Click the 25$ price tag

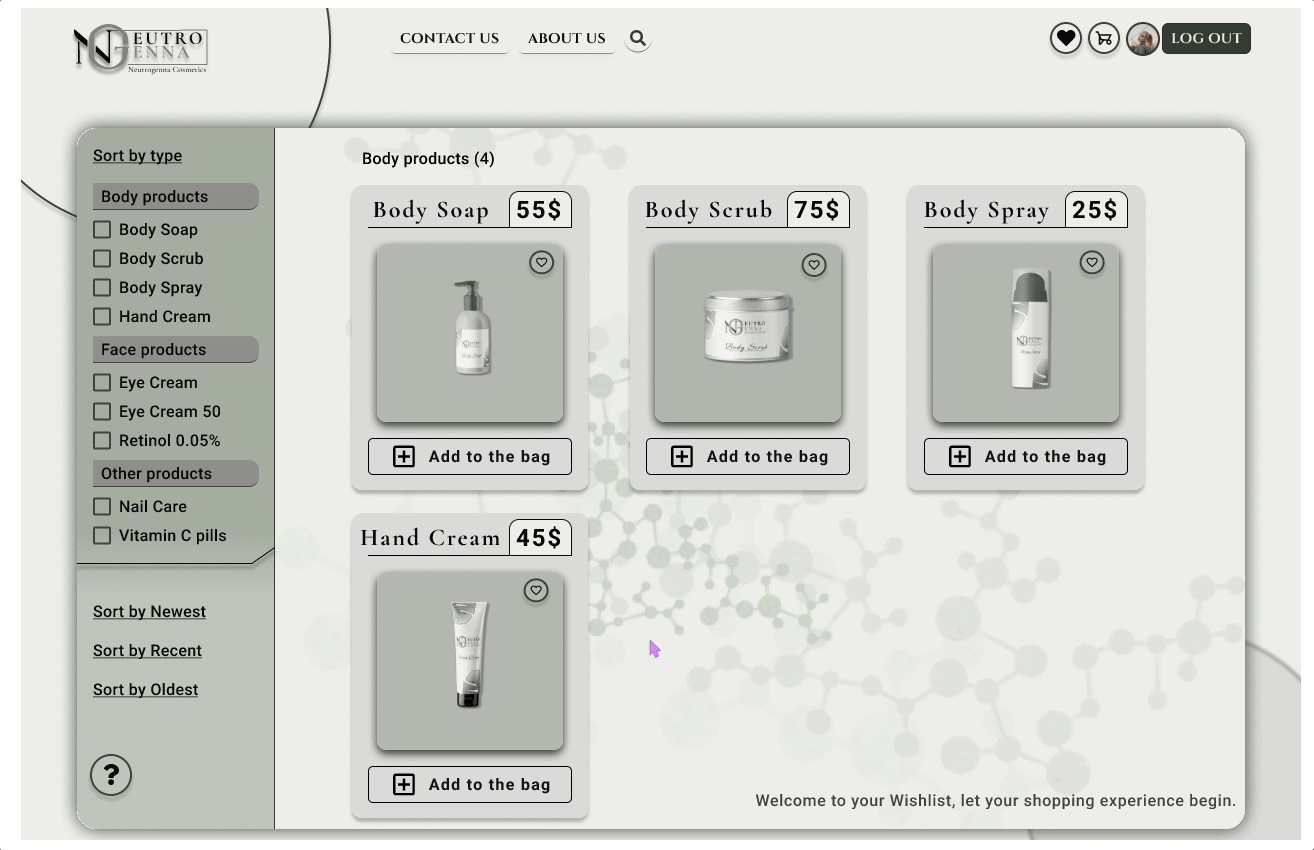(1096, 210)
